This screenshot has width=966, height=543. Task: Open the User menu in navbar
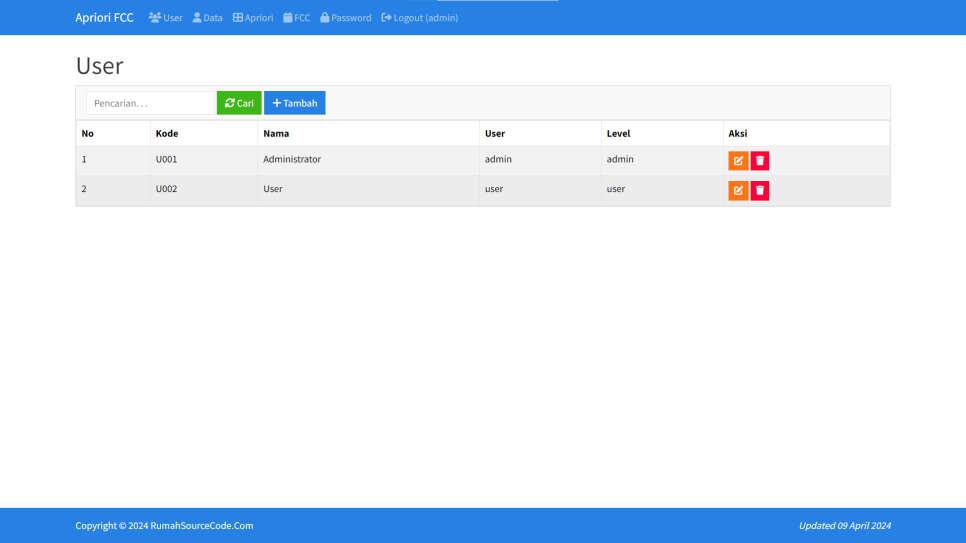tap(166, 18)
